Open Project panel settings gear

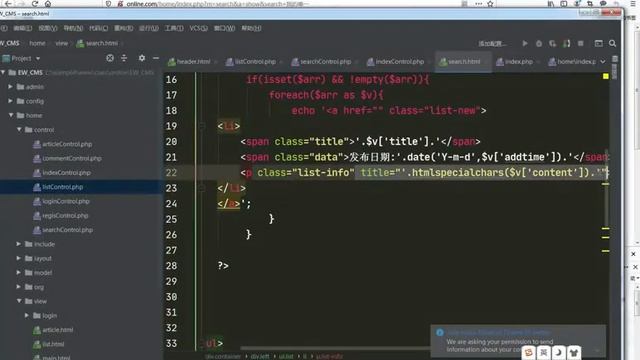pyautogui.click(x=142, y=58)
